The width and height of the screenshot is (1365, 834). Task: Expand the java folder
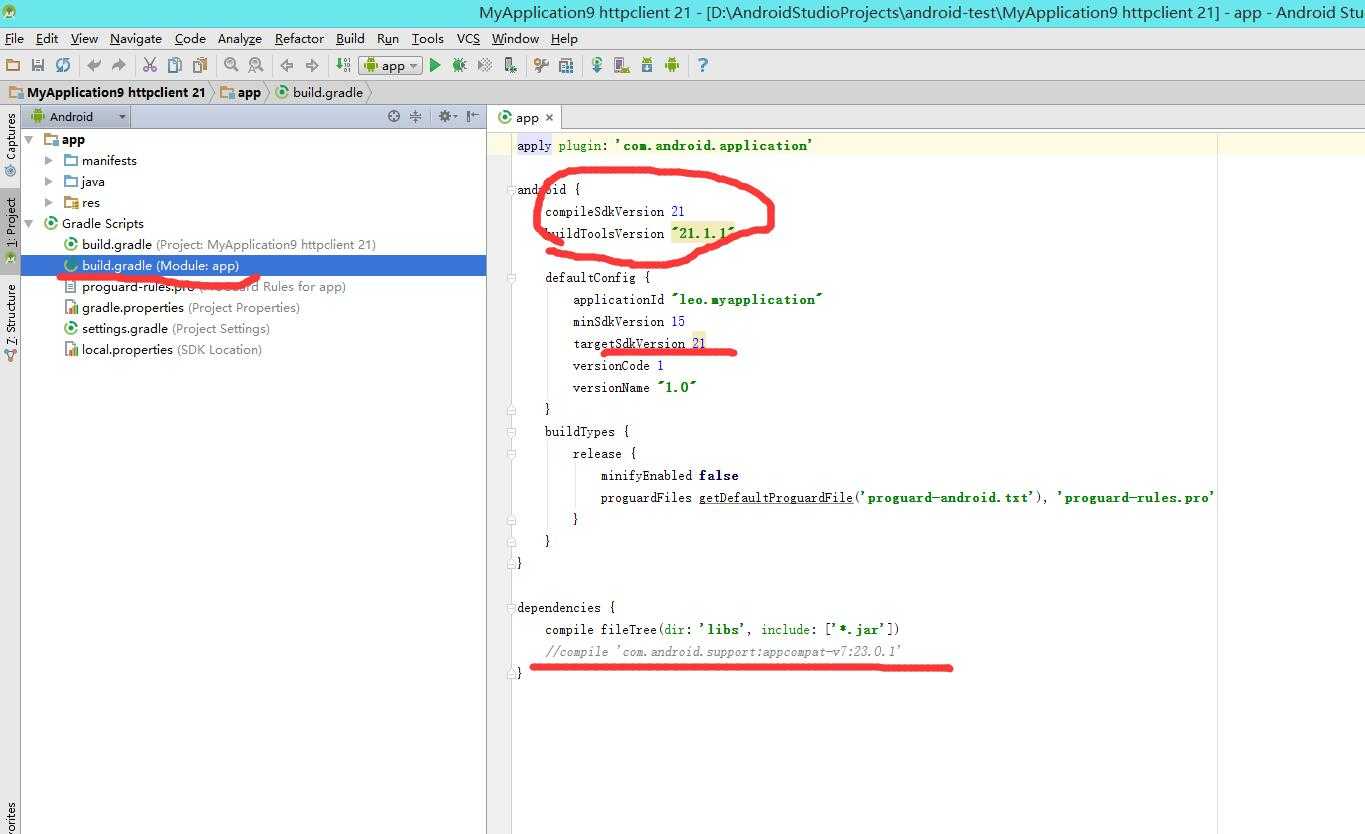pos(49,181)
